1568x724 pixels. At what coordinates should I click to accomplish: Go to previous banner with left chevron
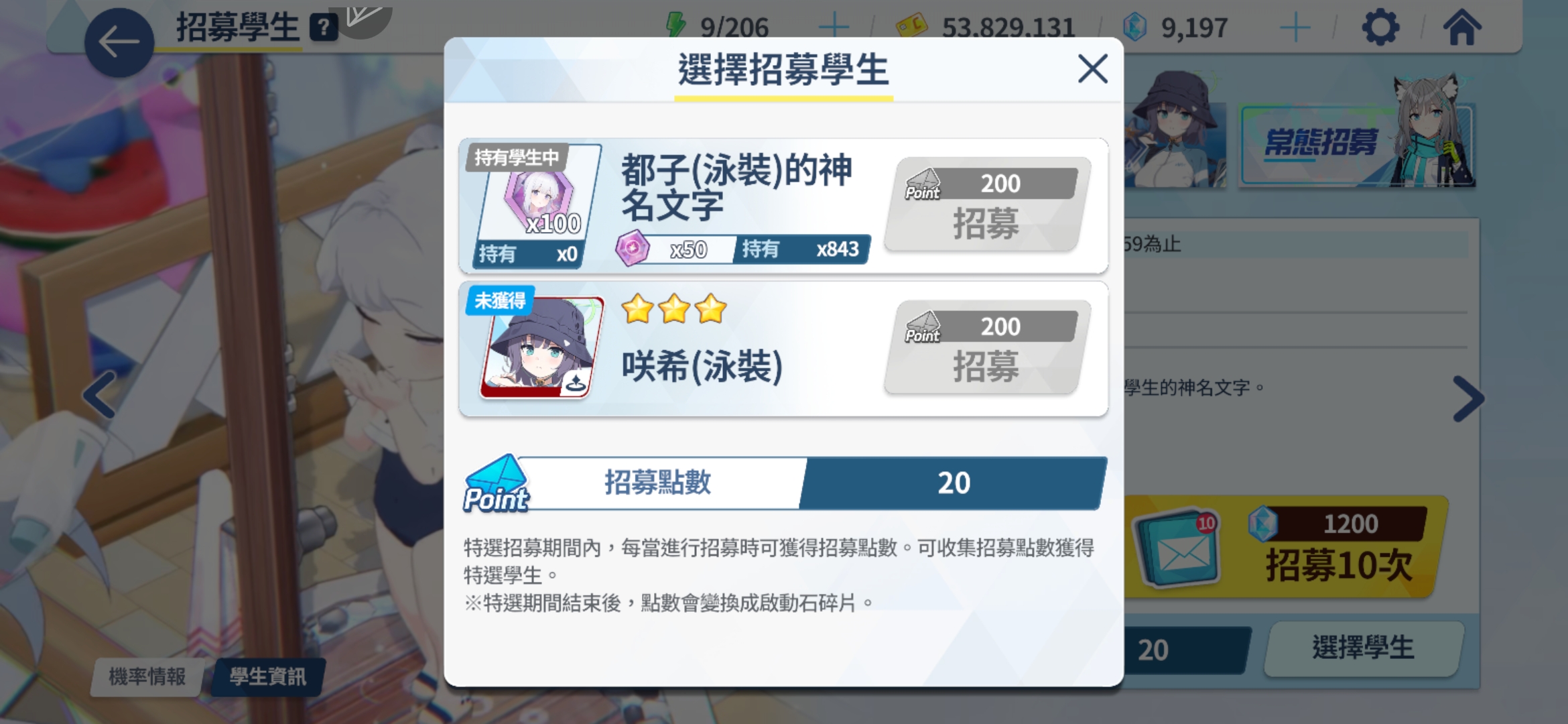click(99, 396)
